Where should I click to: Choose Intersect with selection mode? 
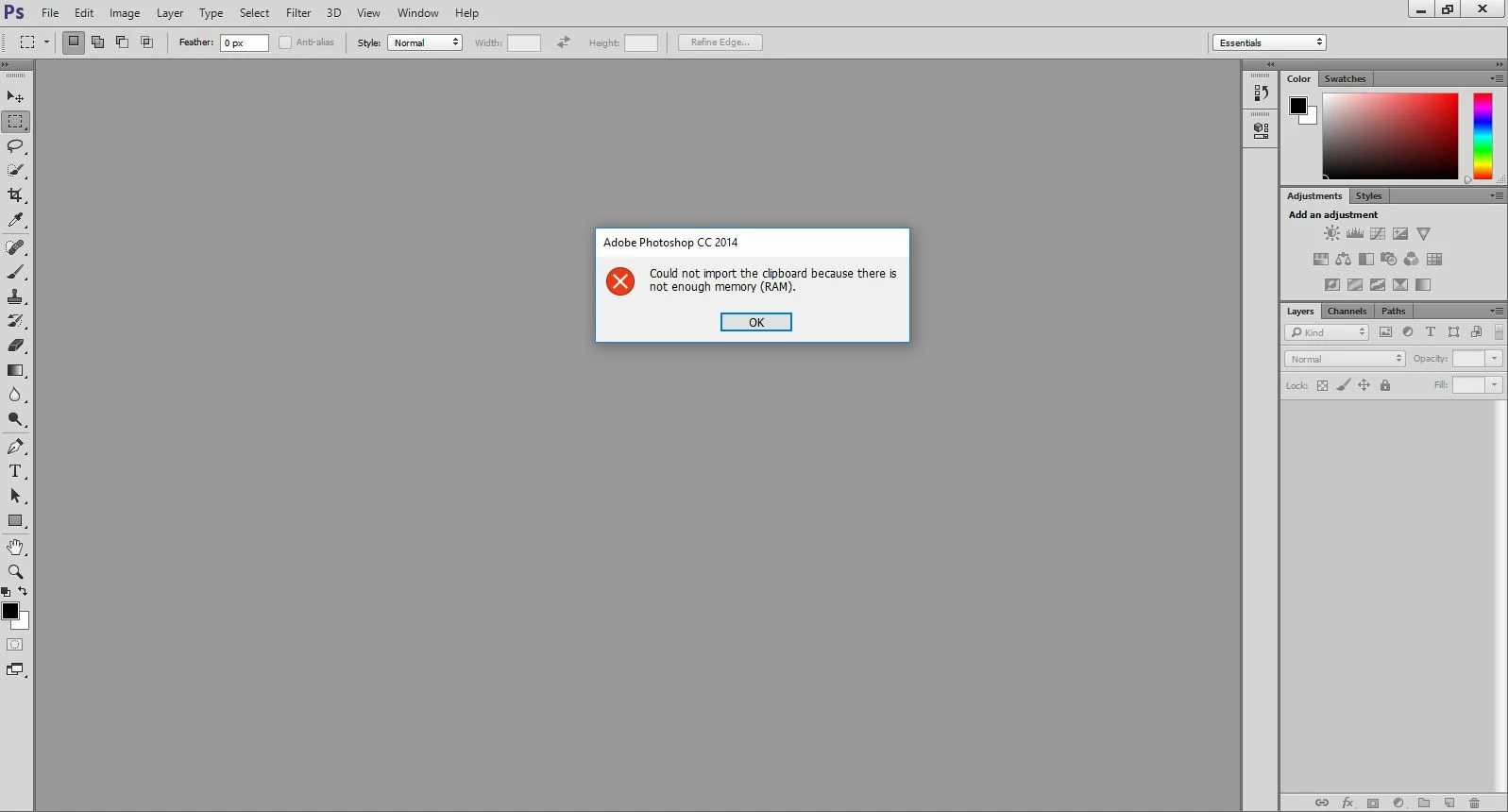147,42
